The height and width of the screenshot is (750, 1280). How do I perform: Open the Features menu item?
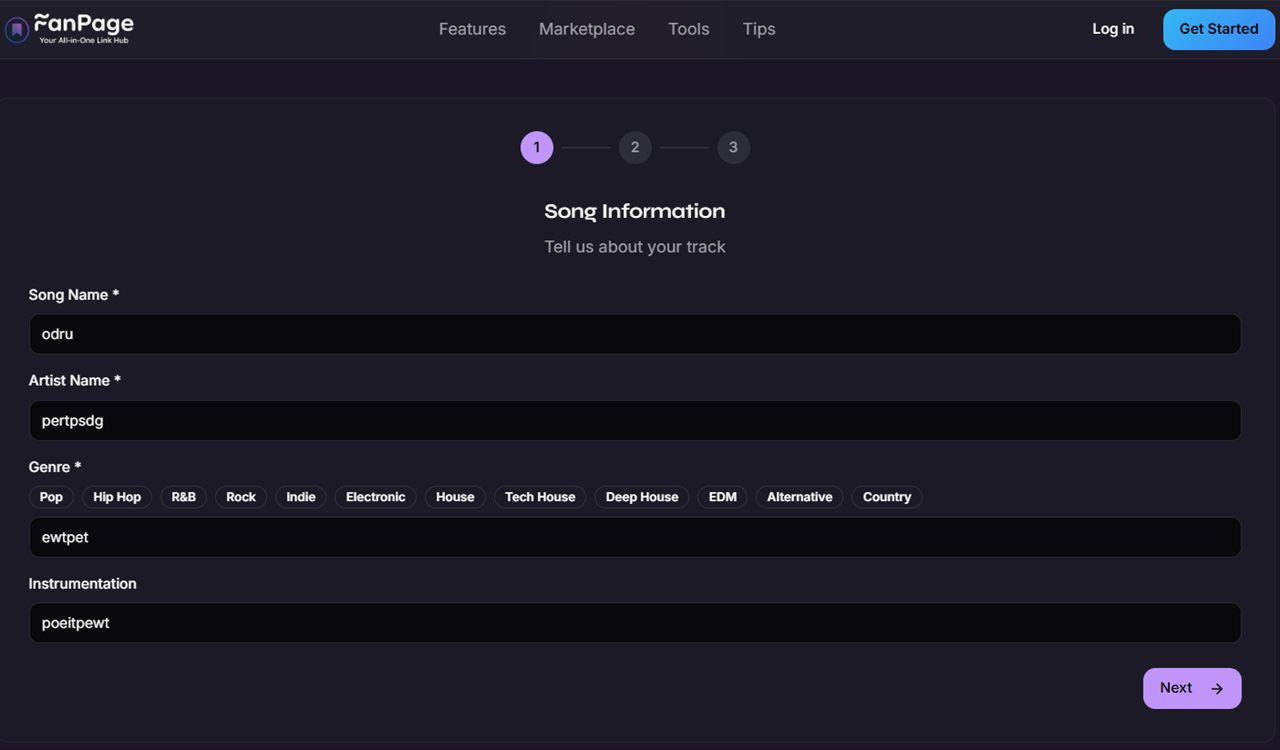[x=472, y=29]
